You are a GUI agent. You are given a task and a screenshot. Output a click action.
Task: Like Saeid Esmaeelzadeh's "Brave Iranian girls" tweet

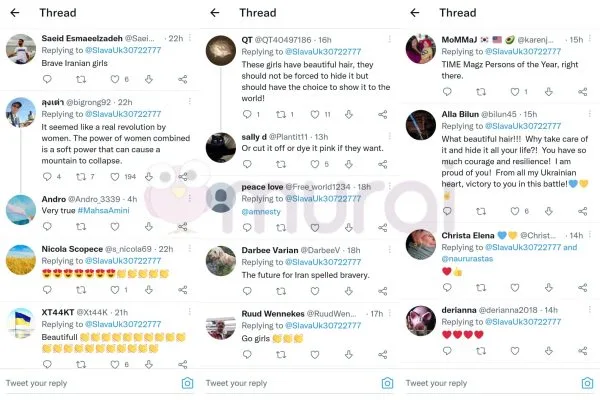(115, 79)
